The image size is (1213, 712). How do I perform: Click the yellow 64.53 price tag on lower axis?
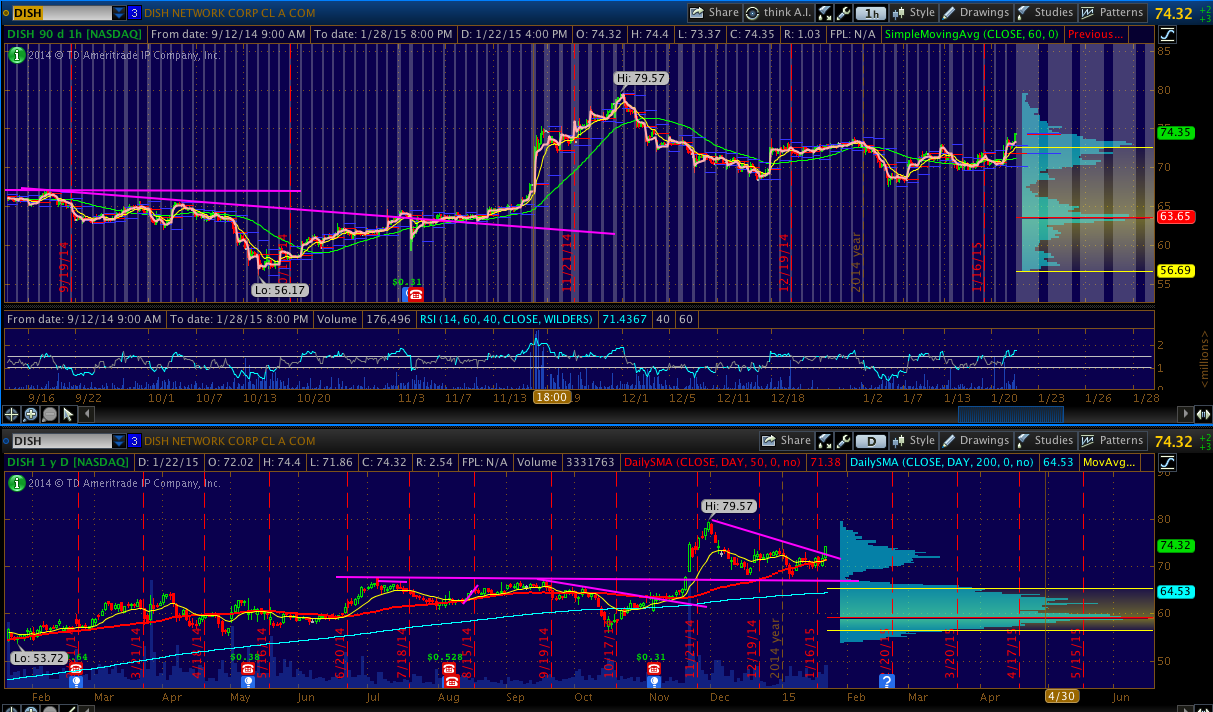click(1174, 592)
